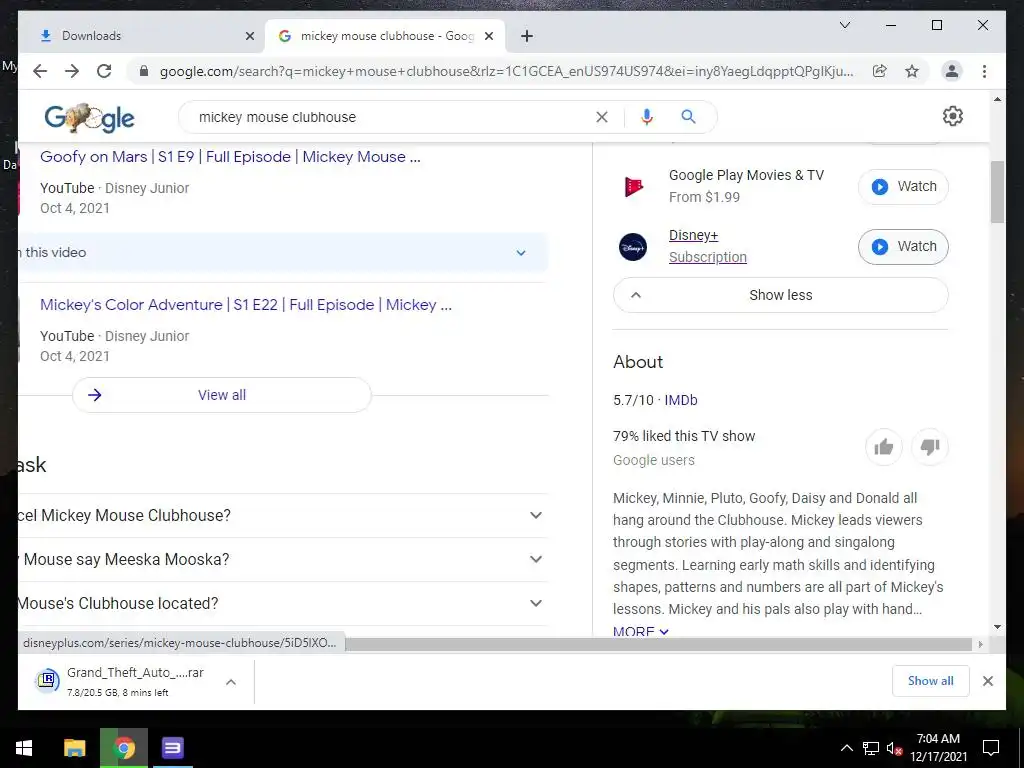1024x768 pixels.
Task: Open Google quick settings gear
Action: (953, 116)
